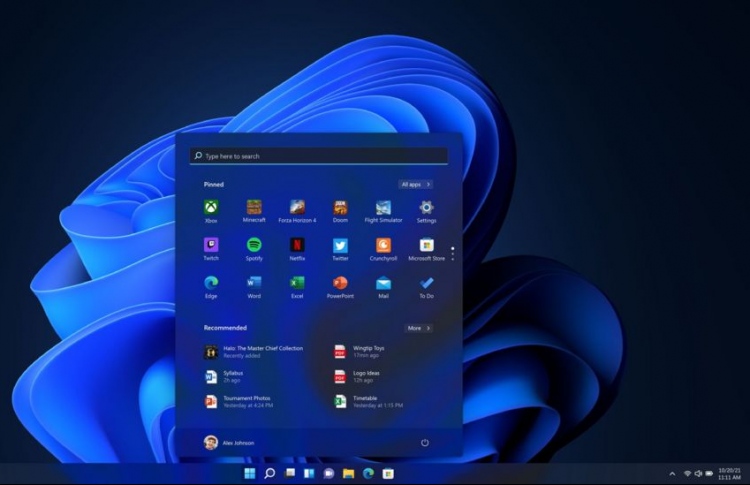This screenshot has width=750, height=485.
Task: Launch Forza Horizon 4
Action: tap(297, 208)
